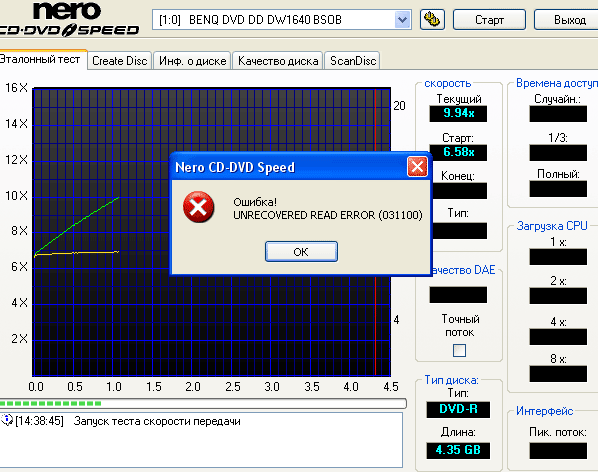Click the red error icon in the dialog
The height and width of the screenshot is (472, 598).
click(x=198, y=207)
